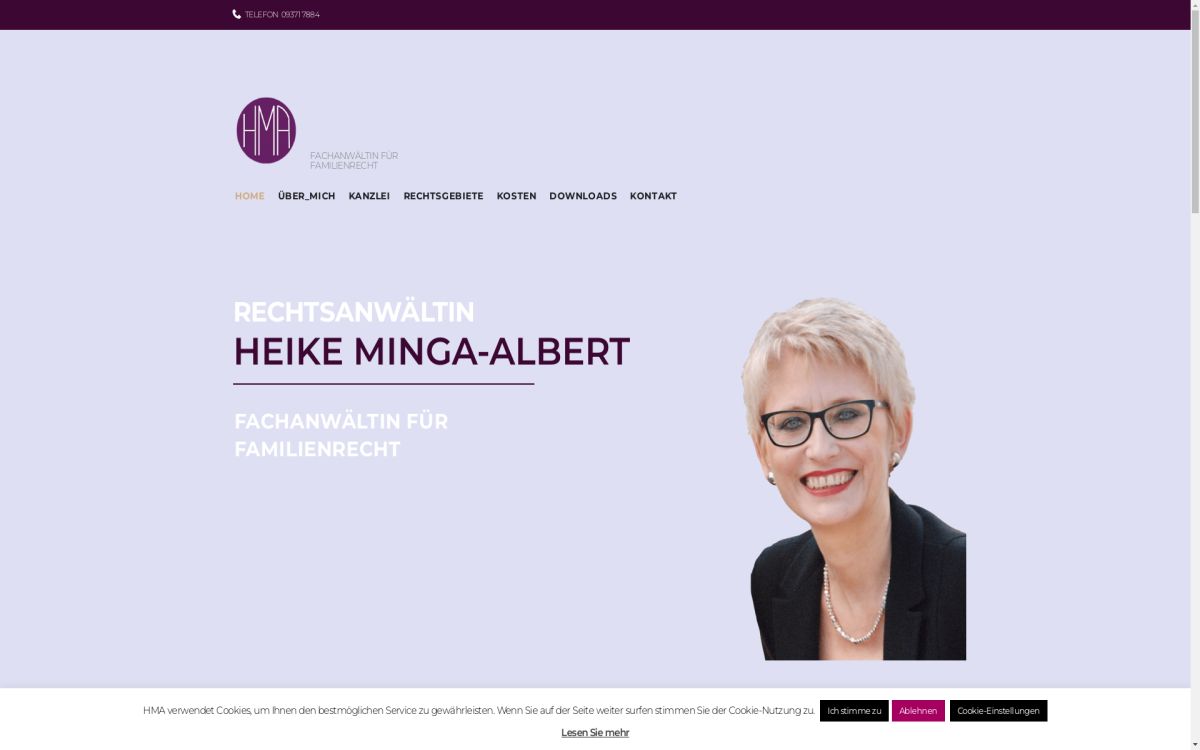Viewport: 1200px width, 750px height.
Task: Click the phone number 09371 7884
Action: coord(300,15)
